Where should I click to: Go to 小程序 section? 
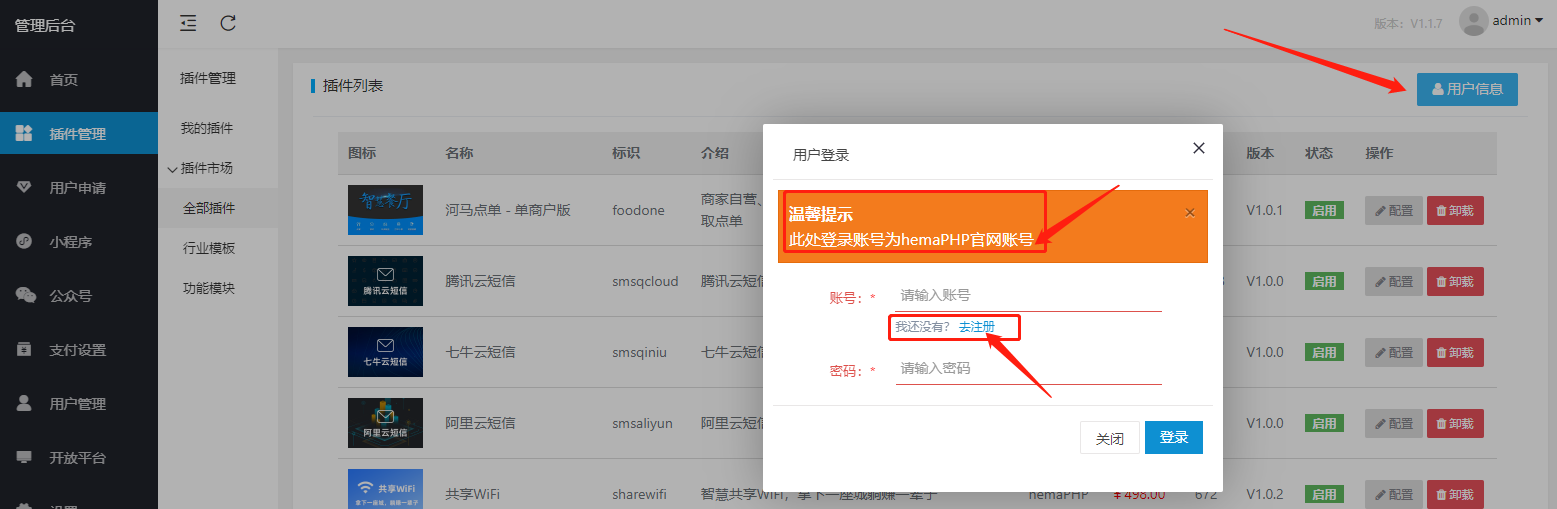point(79,242)
